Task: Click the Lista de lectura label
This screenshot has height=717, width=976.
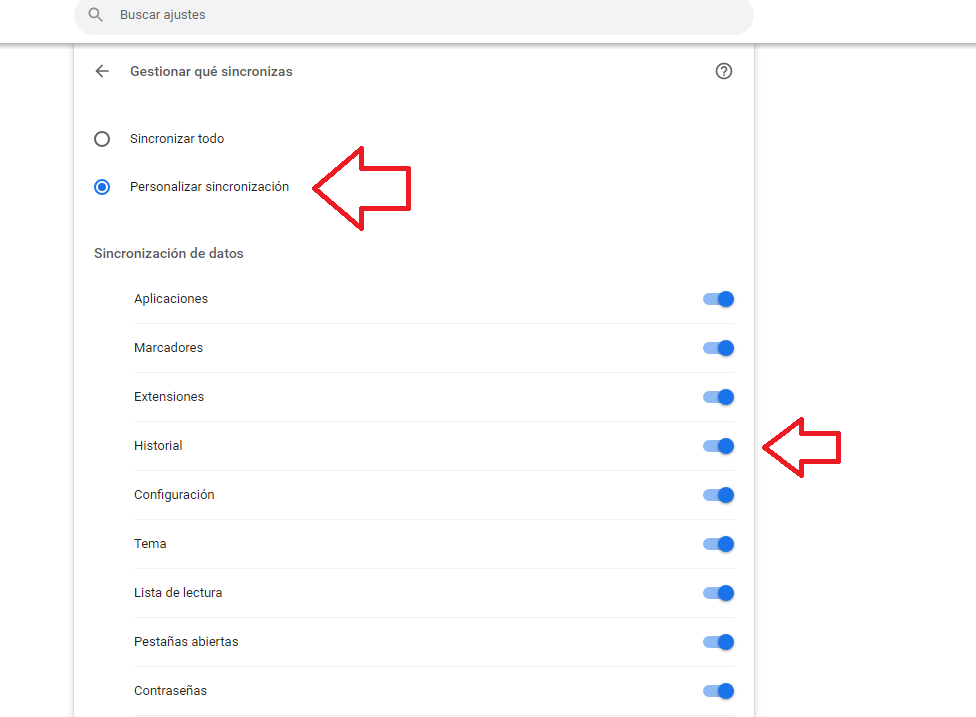Action: (178, 593)
